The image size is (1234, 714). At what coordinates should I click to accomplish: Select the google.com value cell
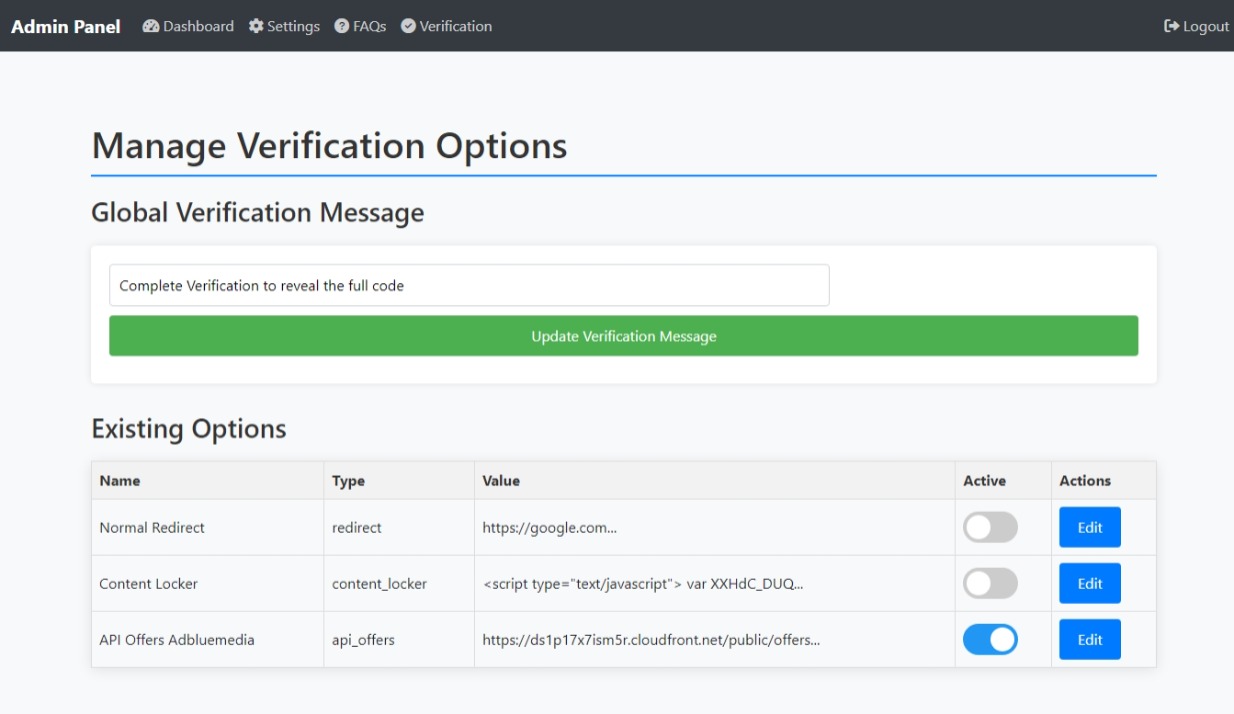(549, 528)
